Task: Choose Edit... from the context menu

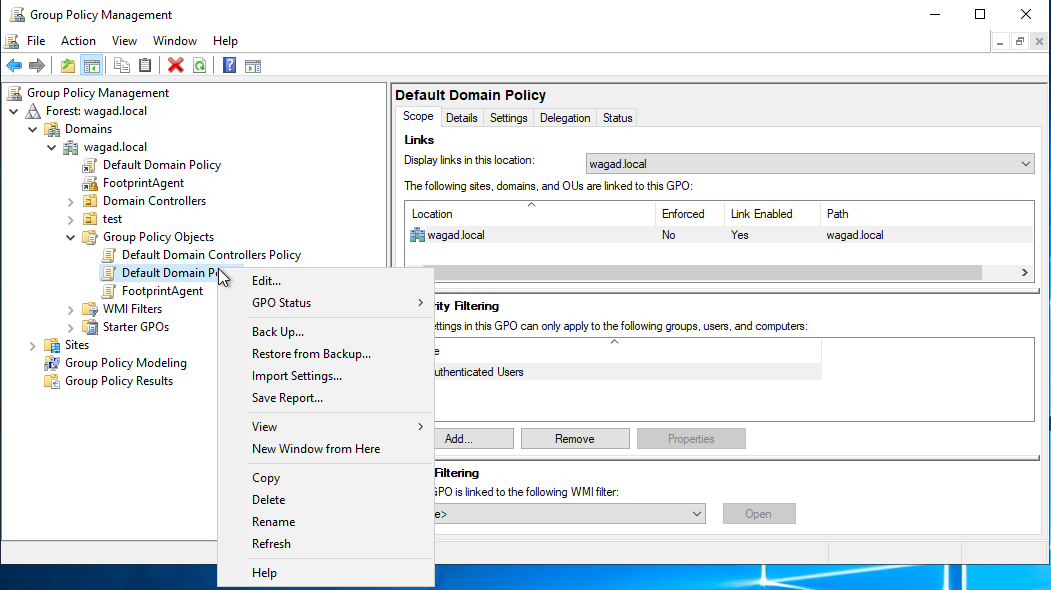Action: [x=266, y=281]
